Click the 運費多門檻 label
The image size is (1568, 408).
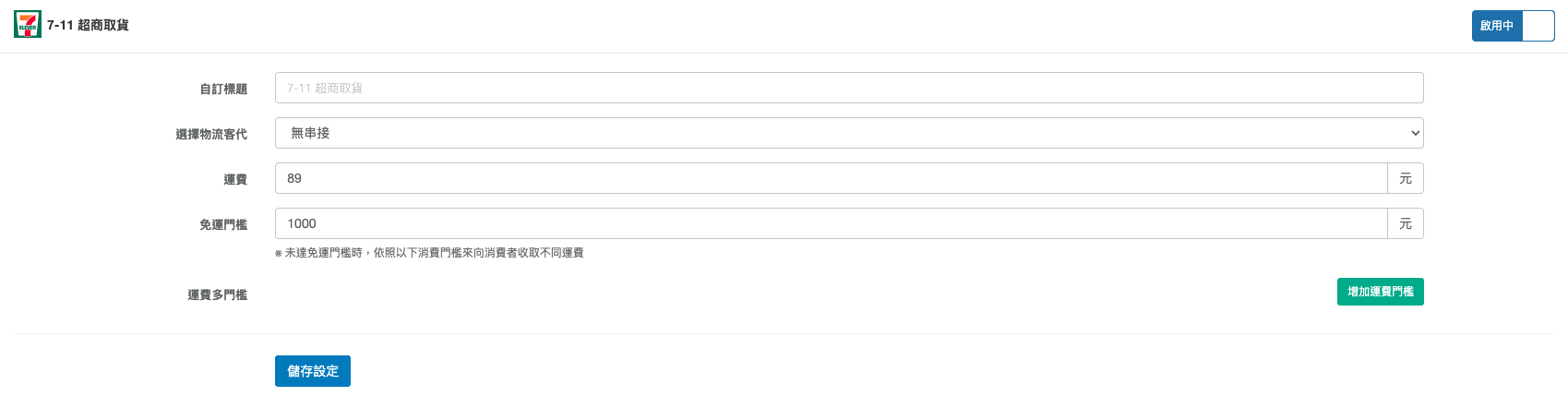[x=218, y=294]
